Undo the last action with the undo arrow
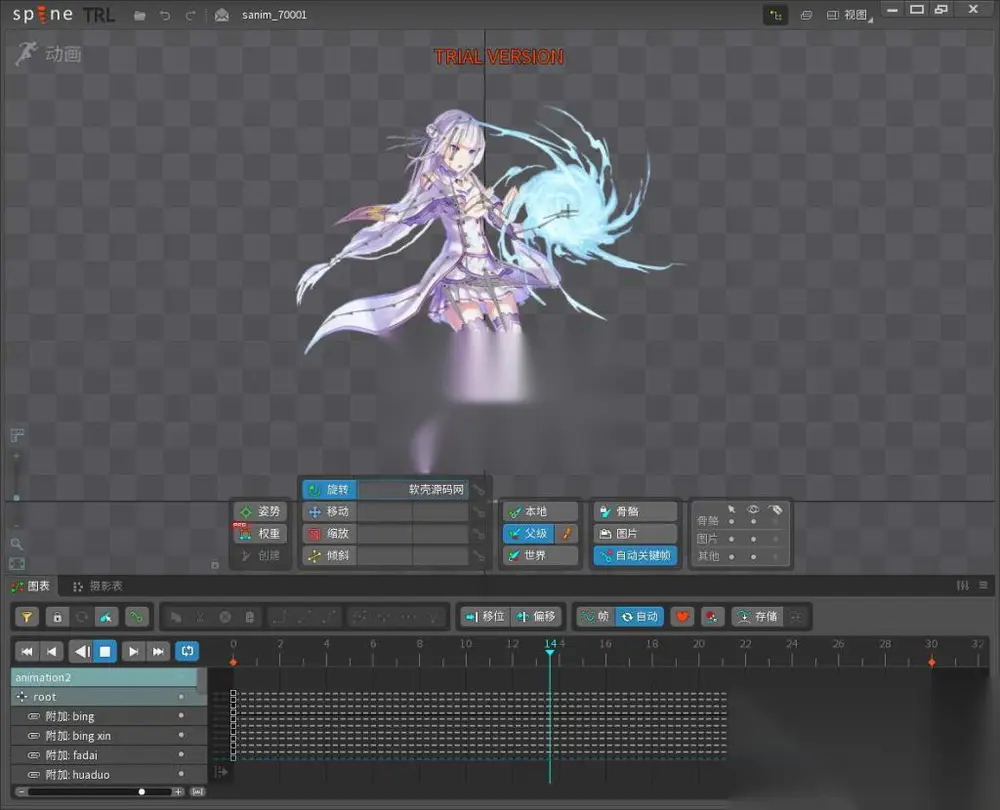 tap(165, 15)
